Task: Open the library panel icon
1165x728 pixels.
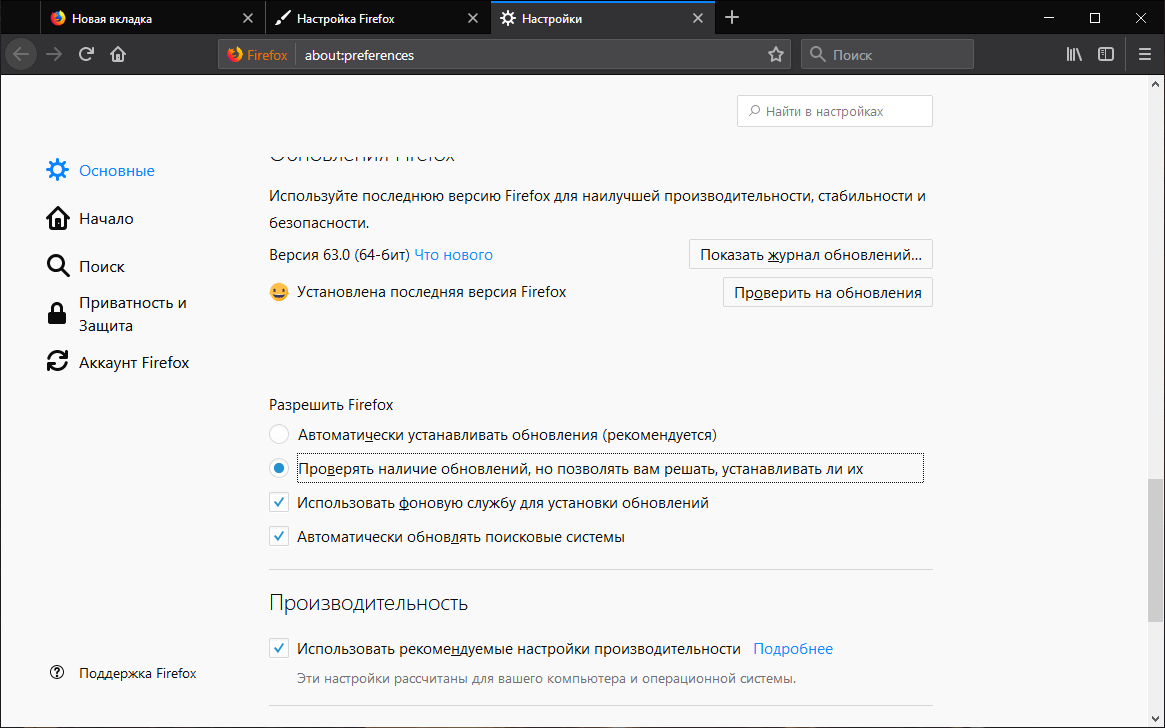Action: pyautogui.click(x=1073, y=54)
